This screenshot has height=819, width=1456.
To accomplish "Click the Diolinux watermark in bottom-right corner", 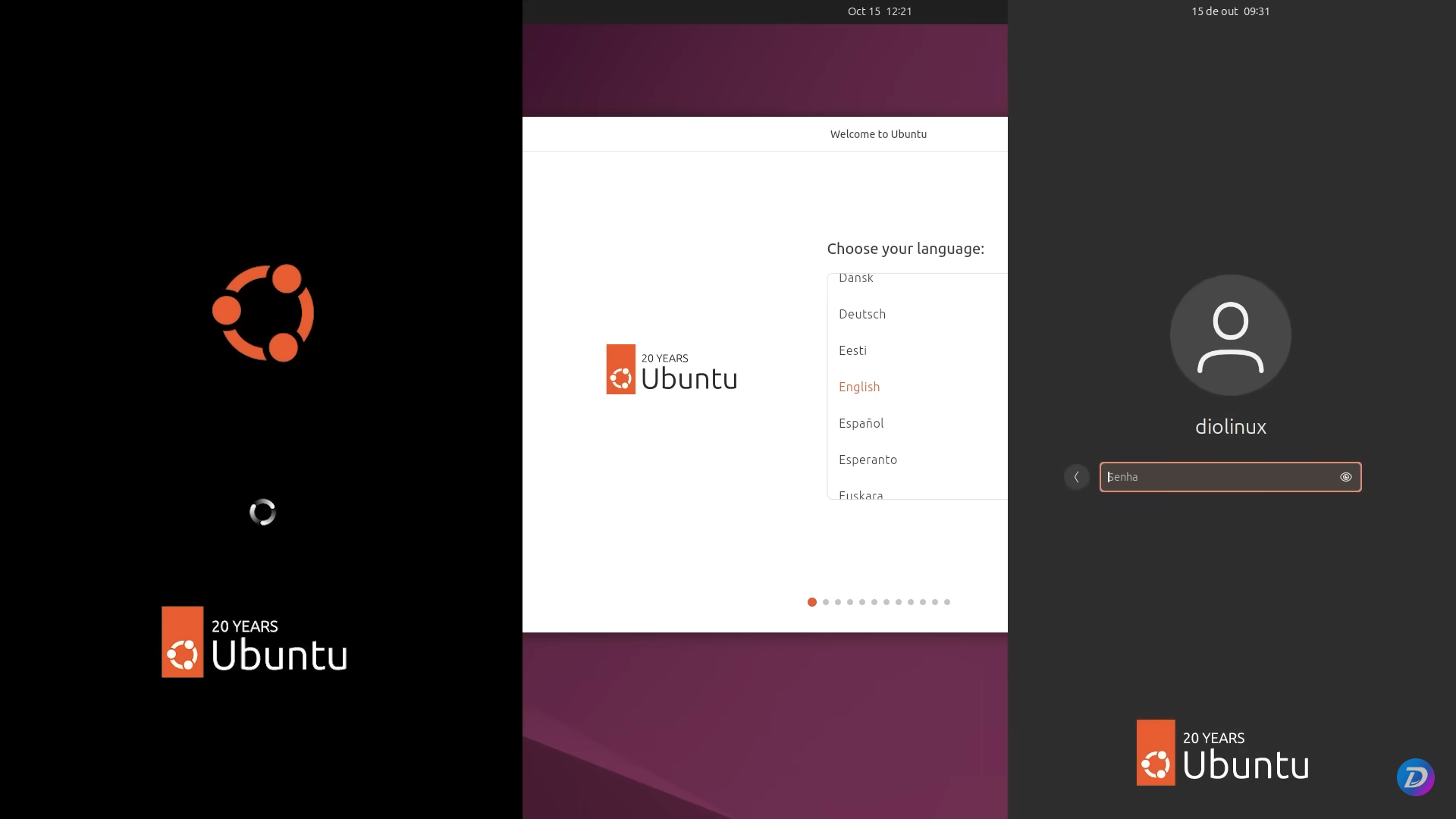I will tap(1415, 777).
